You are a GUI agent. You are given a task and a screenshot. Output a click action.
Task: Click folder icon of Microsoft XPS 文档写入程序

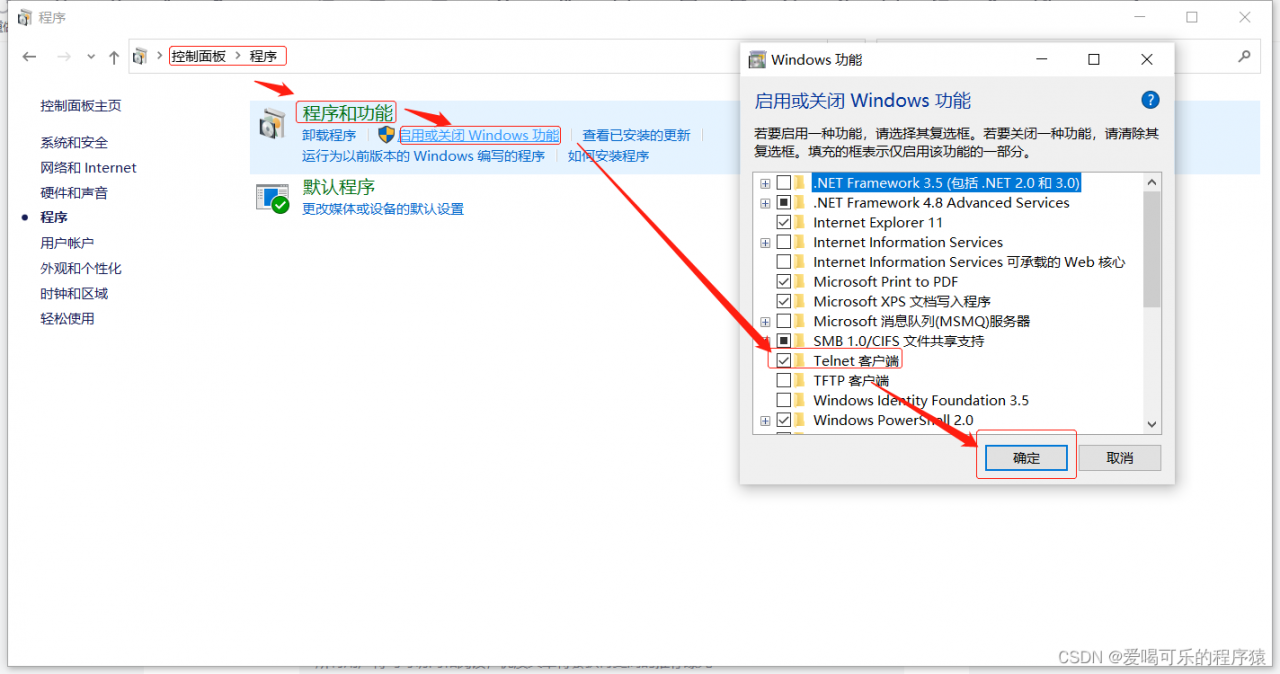[800, 301]
